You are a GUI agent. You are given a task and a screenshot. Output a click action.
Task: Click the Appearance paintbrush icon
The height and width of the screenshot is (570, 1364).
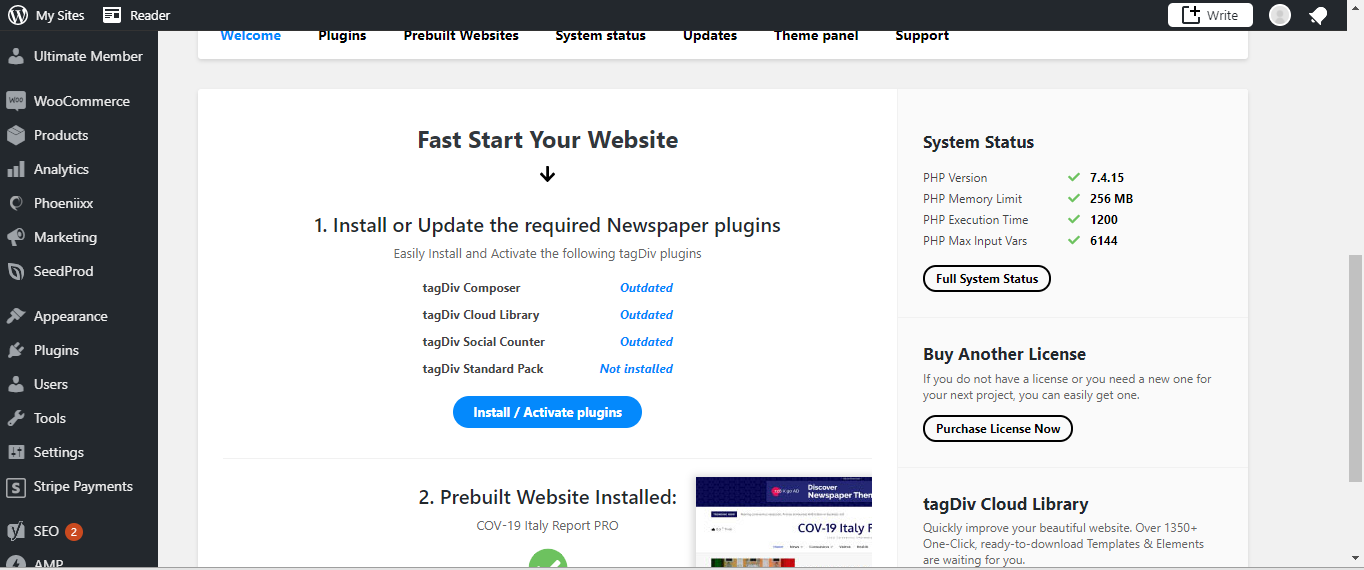(16, 316)
